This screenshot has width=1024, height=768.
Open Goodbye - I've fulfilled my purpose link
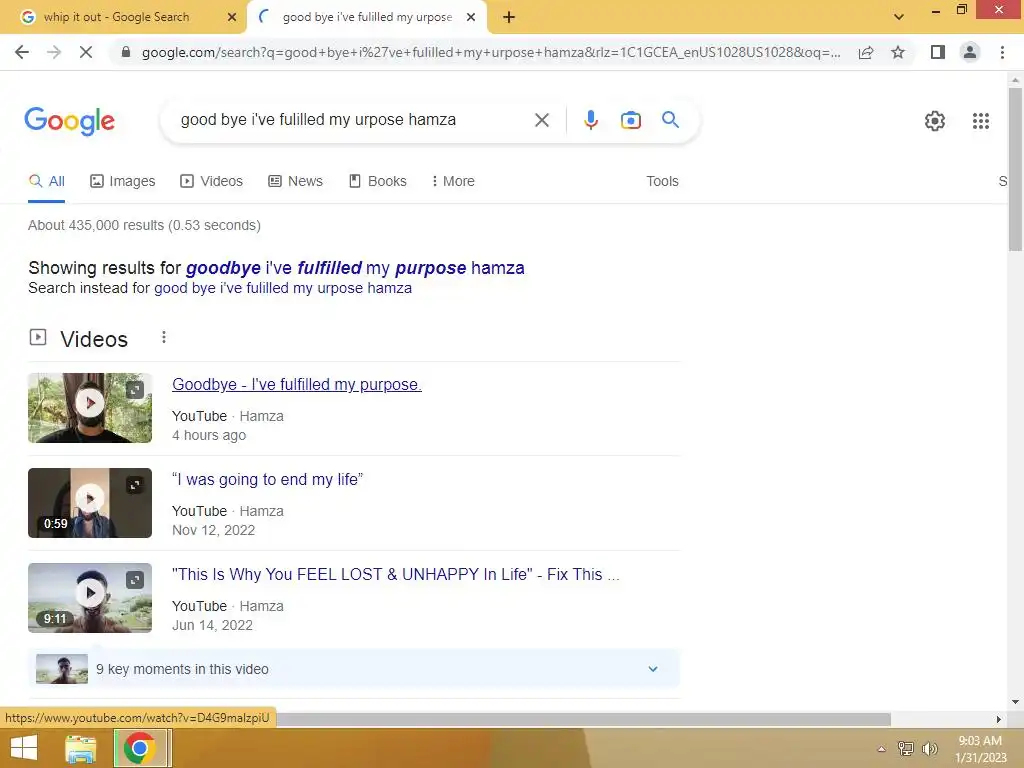(296, 385)
